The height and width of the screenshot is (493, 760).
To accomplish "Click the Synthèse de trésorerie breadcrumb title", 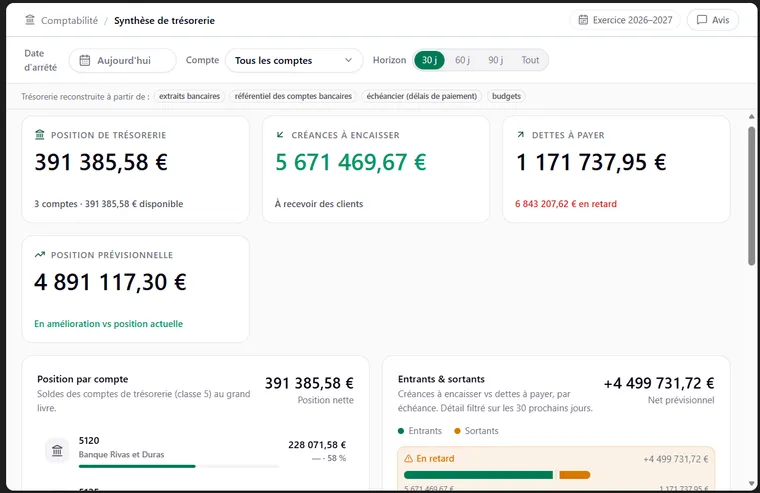I will coord(164,20).
